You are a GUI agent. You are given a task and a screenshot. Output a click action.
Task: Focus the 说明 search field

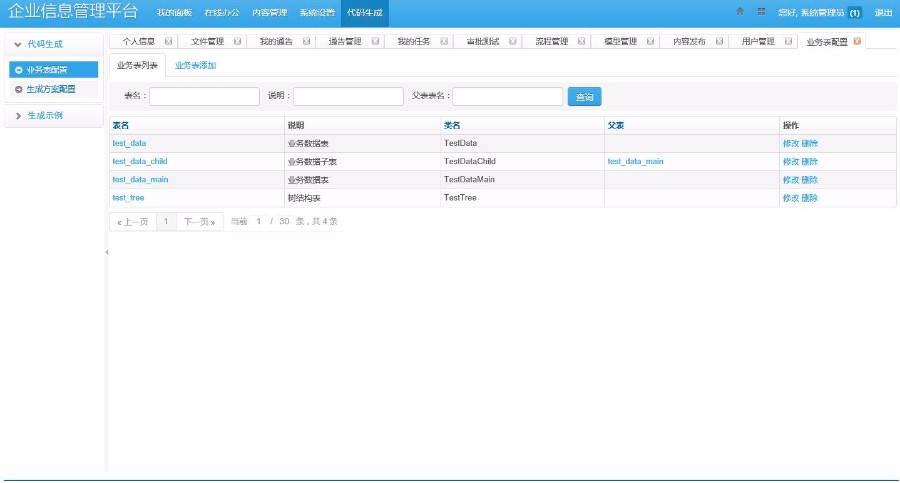348,96
